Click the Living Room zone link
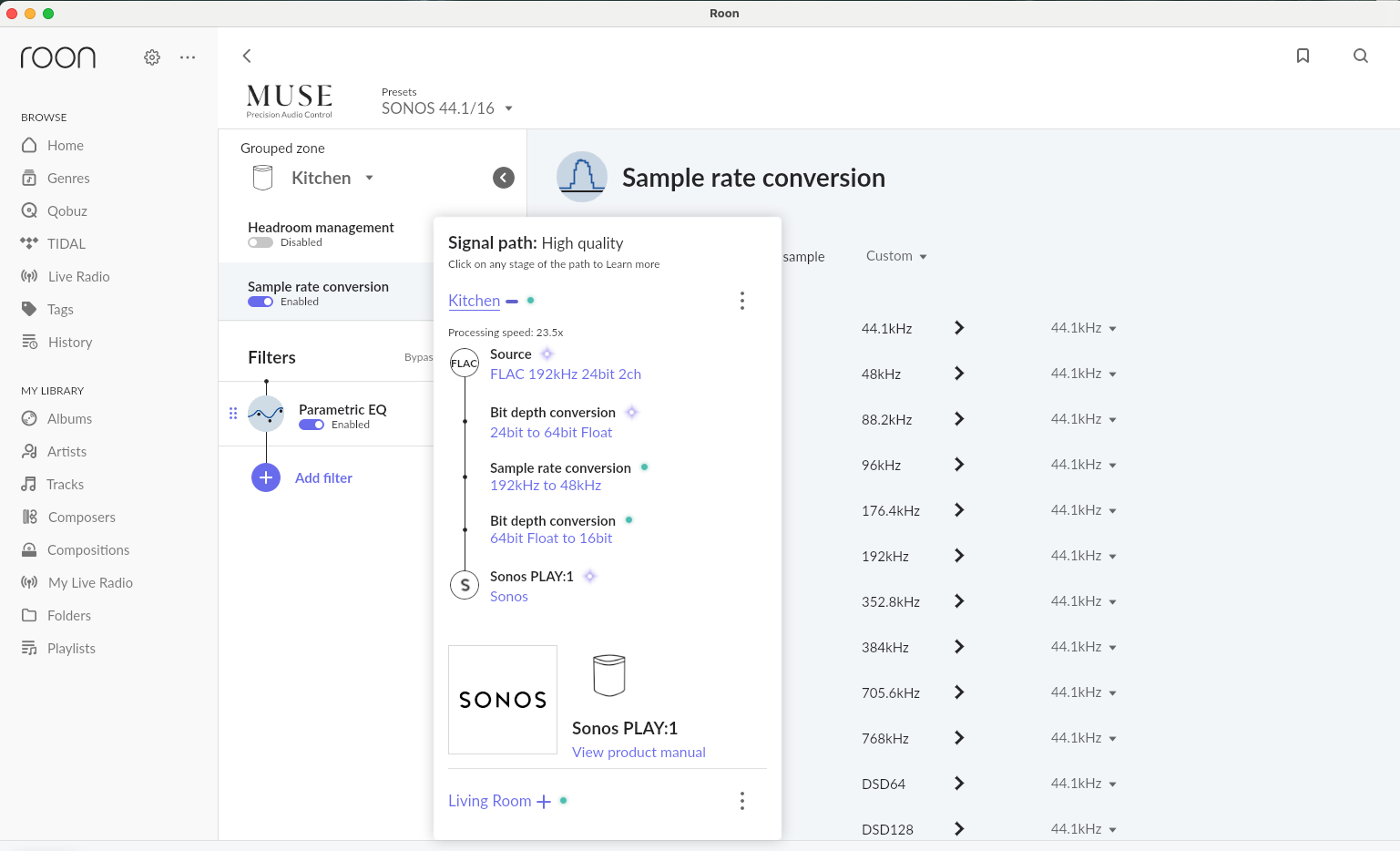1400x851 pixels. 489,801
